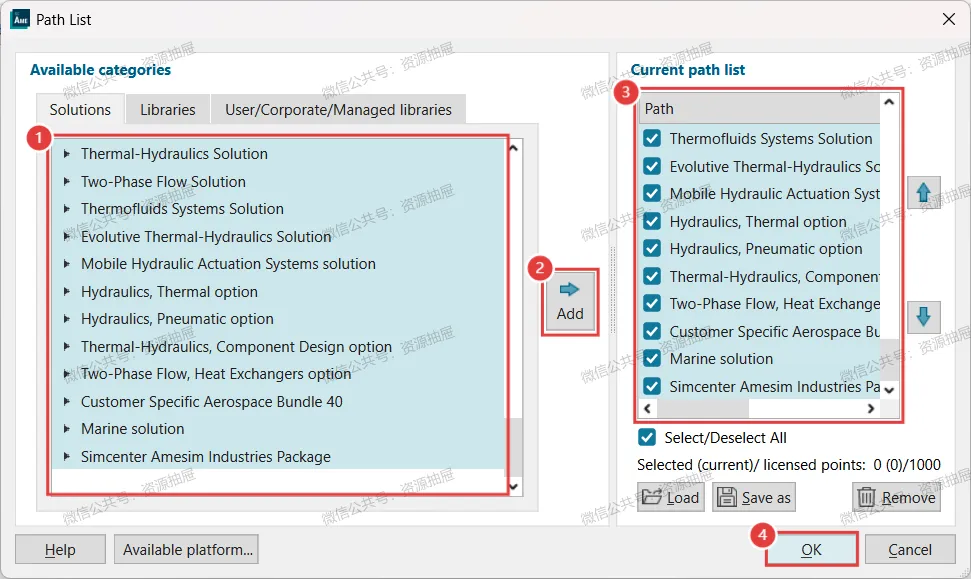971x579 pixels.
Task: Select Hydraulics, Pneumatic option text in path list
Action: point(765,248)
